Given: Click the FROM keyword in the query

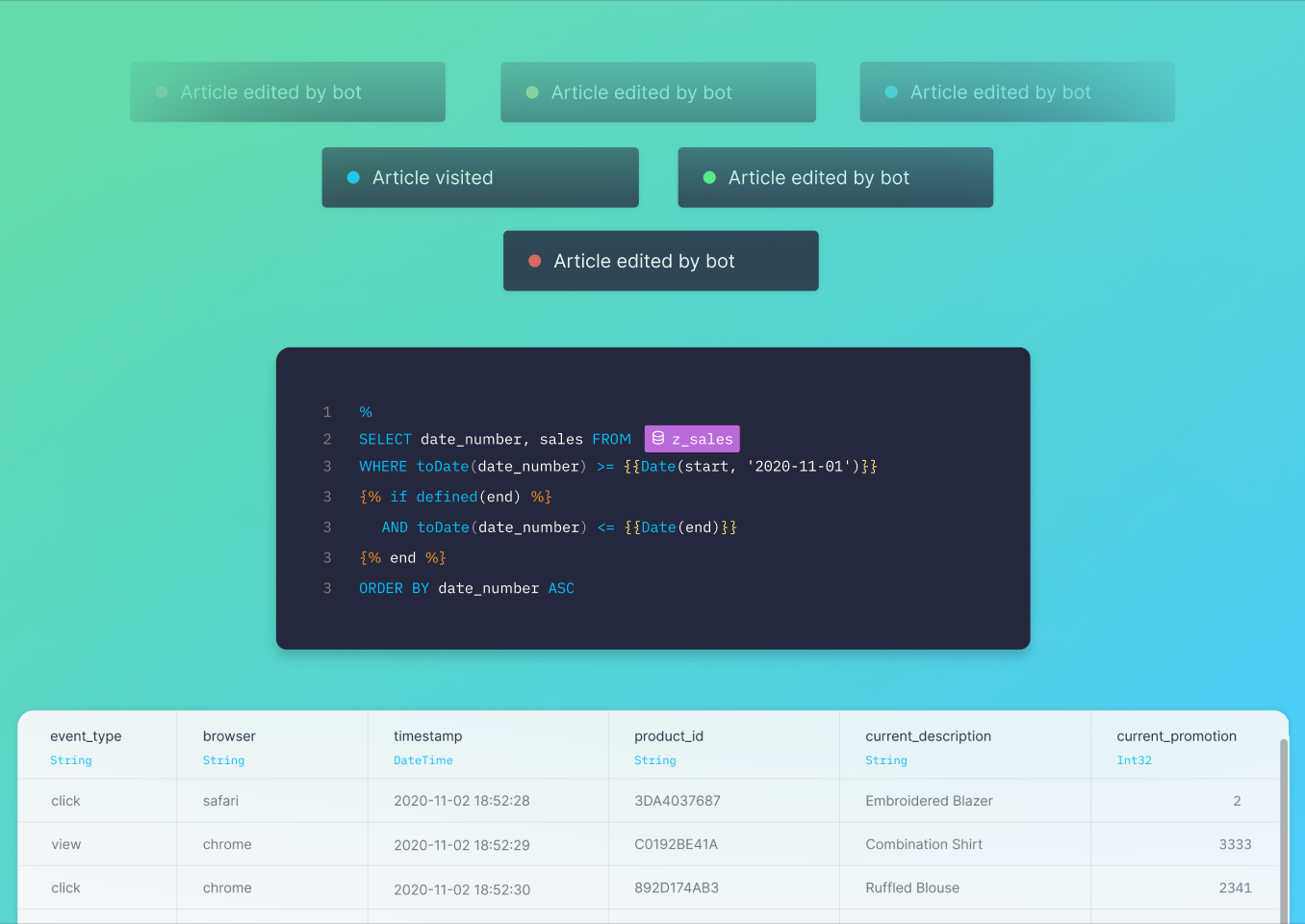Looking at the screenshot, I should coord(612,439).
